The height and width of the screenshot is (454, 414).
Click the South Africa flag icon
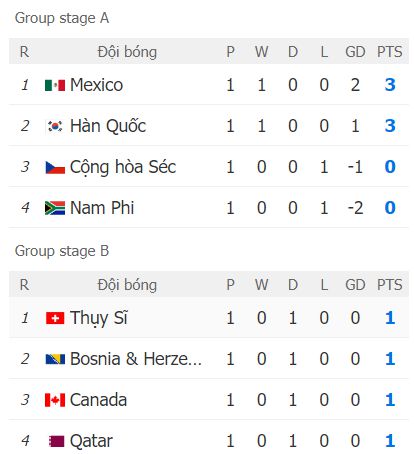(55, 208)
